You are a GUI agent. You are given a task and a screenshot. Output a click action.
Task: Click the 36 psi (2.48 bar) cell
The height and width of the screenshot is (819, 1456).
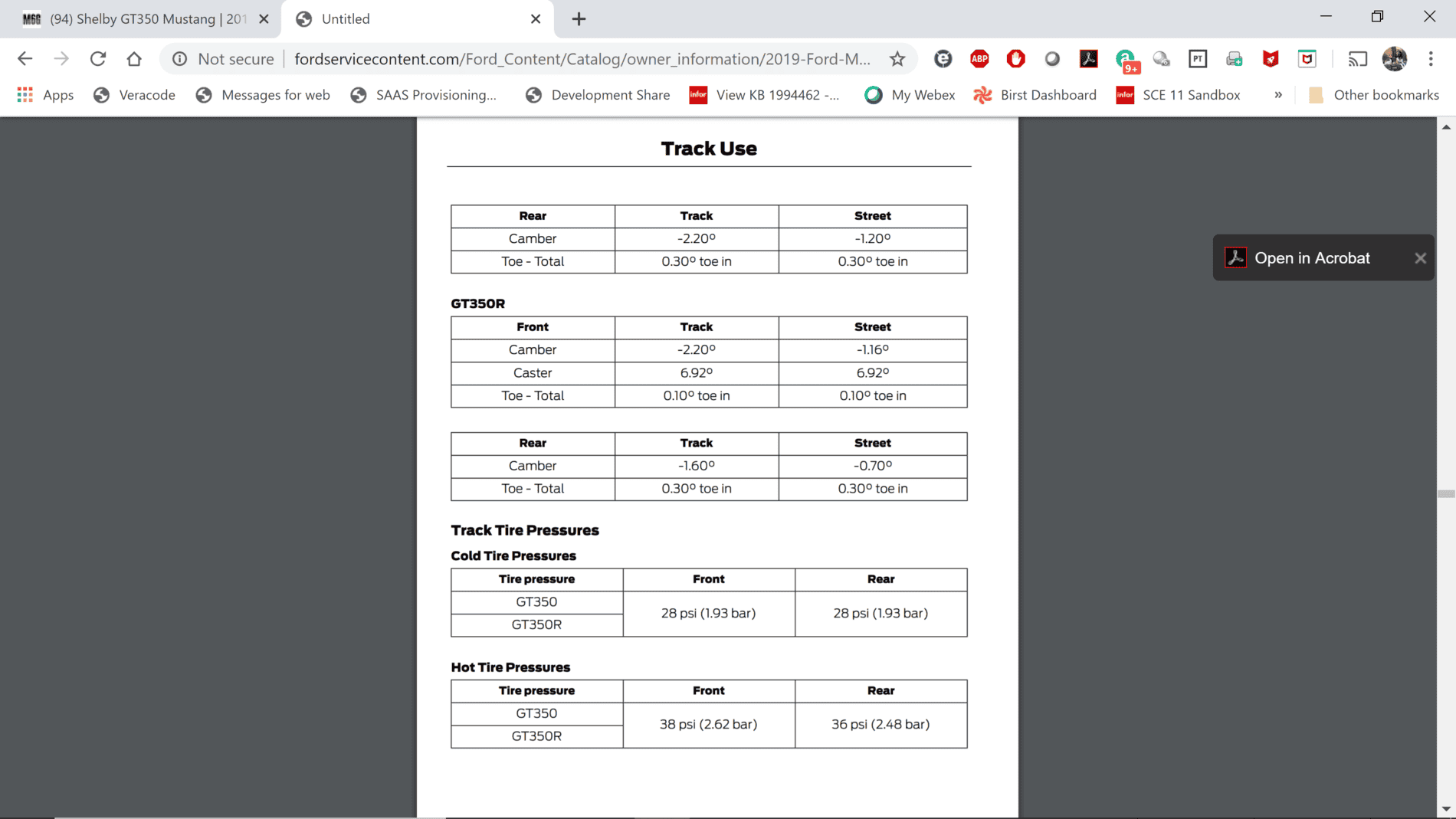(x=880, y=725)
